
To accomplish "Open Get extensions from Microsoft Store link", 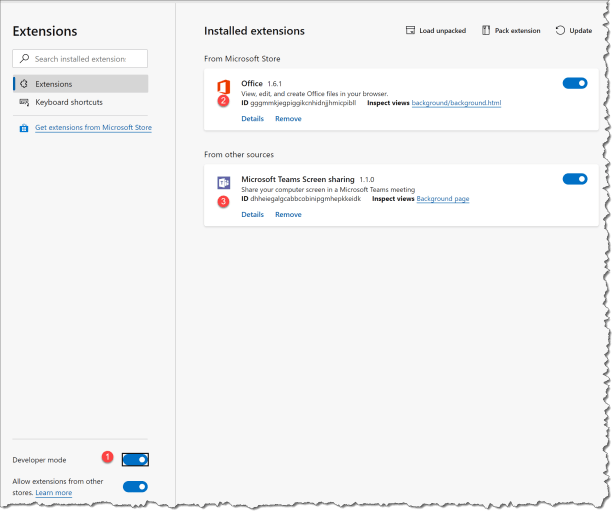I will point(93,128).
